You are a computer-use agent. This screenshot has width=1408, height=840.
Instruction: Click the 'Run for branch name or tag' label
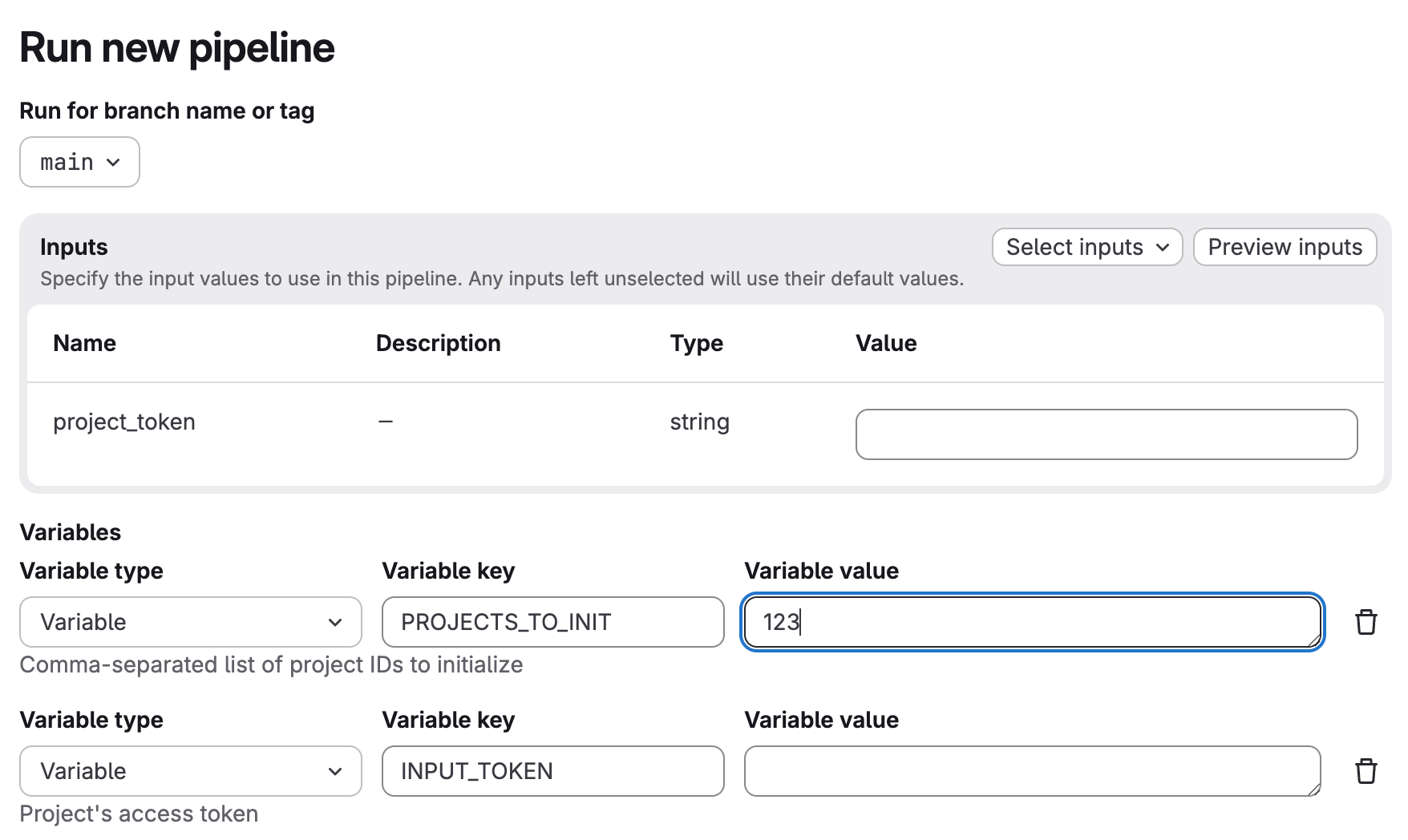coord(167,111)
